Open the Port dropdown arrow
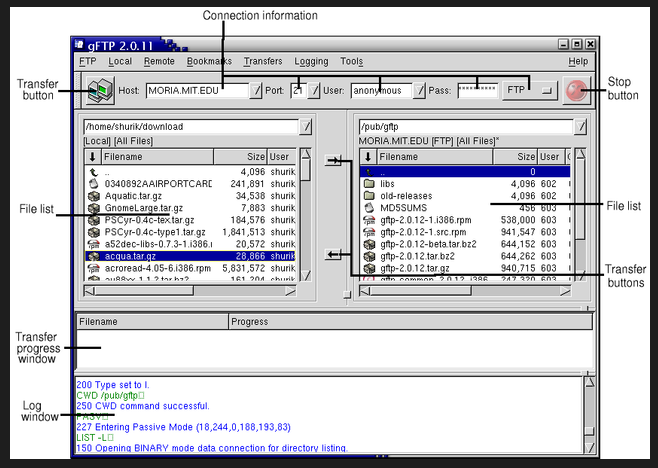The width and height of the screenshot is (658, 468). coord(313,91)
